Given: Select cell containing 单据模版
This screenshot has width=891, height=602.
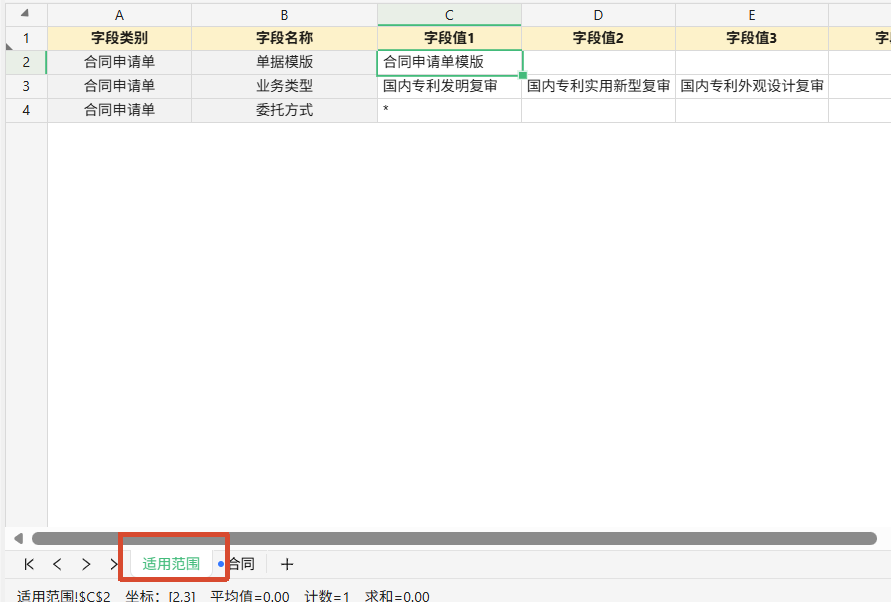Looking at the screenshot, I should coord(284,62).
